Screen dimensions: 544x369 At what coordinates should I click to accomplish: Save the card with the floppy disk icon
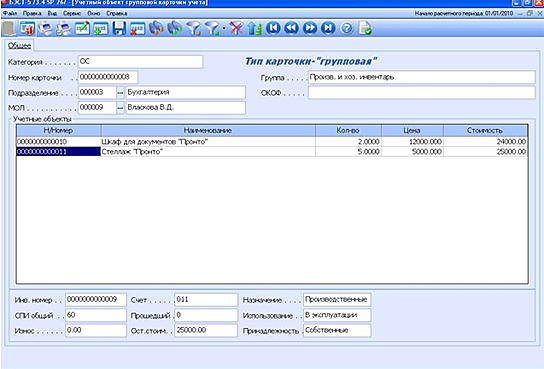point(119,28)
